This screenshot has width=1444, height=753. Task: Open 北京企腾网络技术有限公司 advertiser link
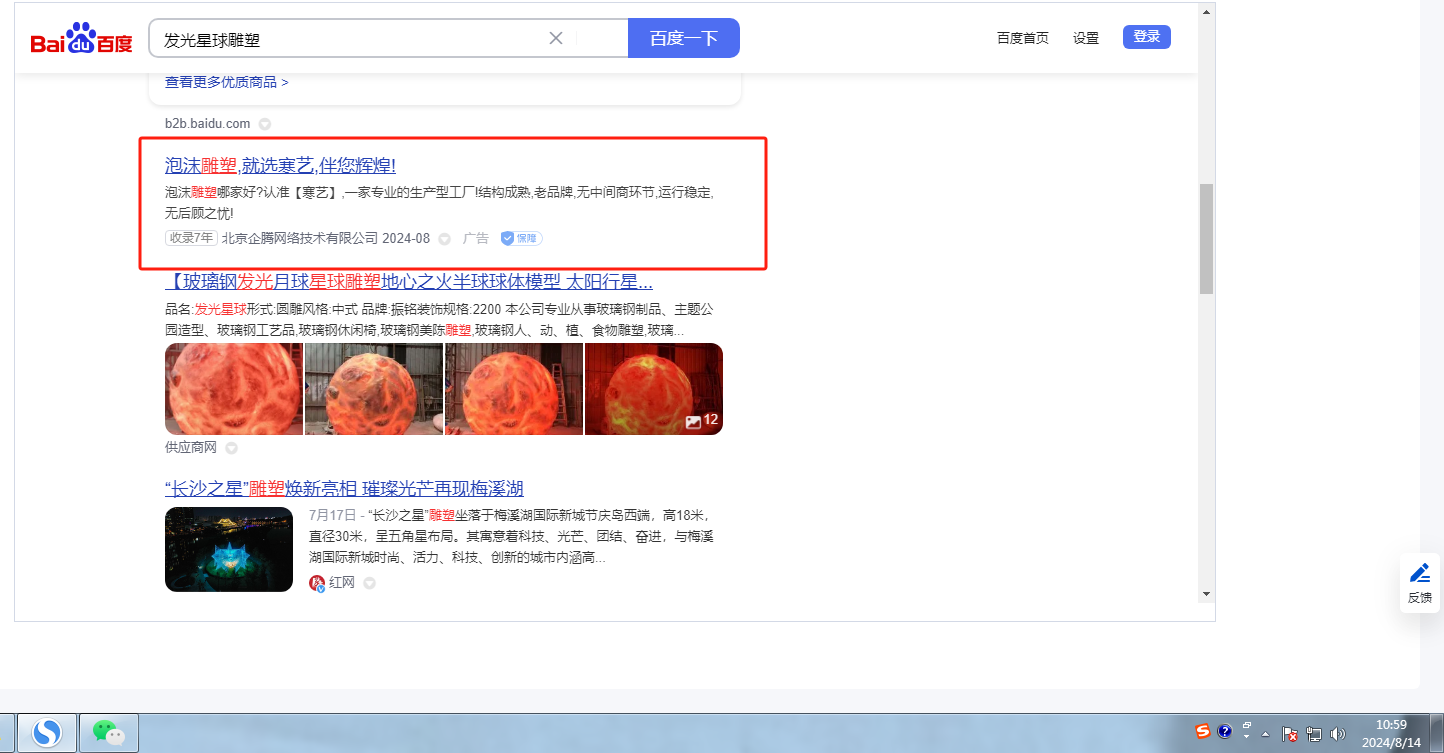(x=300, y=238)
